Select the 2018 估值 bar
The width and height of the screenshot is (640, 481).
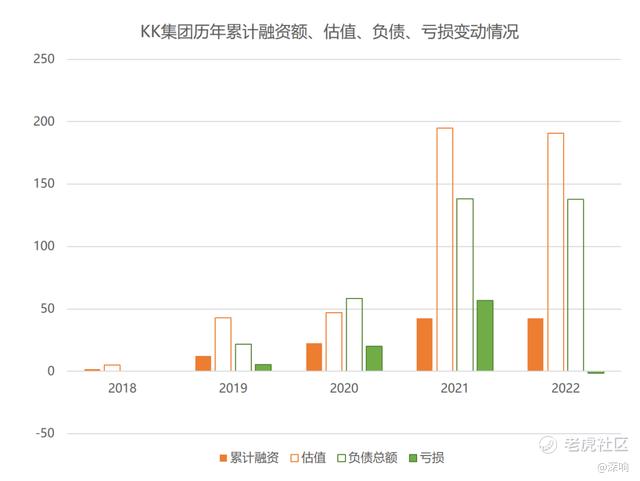[x=112, y=368]
